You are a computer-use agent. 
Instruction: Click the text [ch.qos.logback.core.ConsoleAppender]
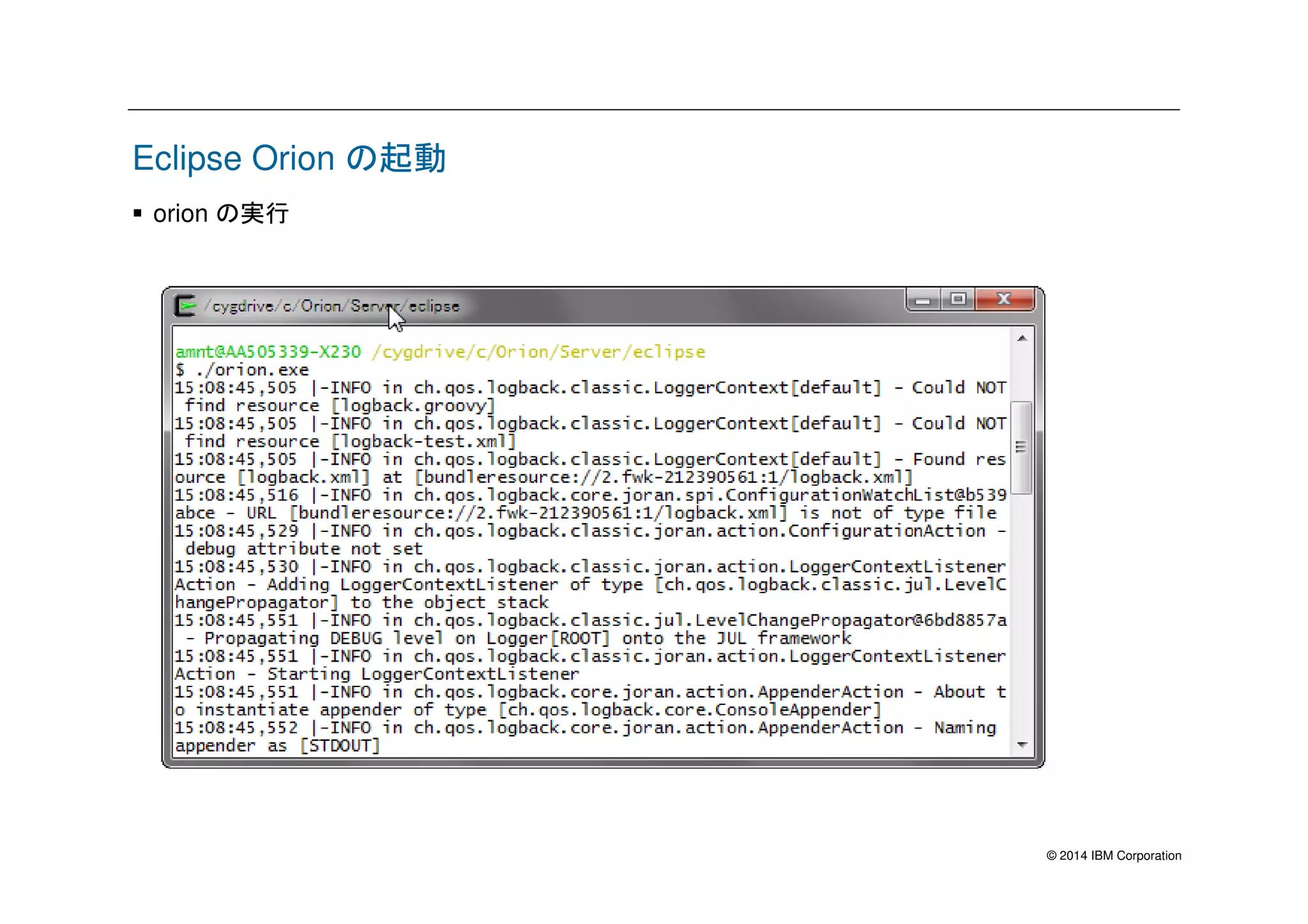pyautogui.click(x=689, y=710)
